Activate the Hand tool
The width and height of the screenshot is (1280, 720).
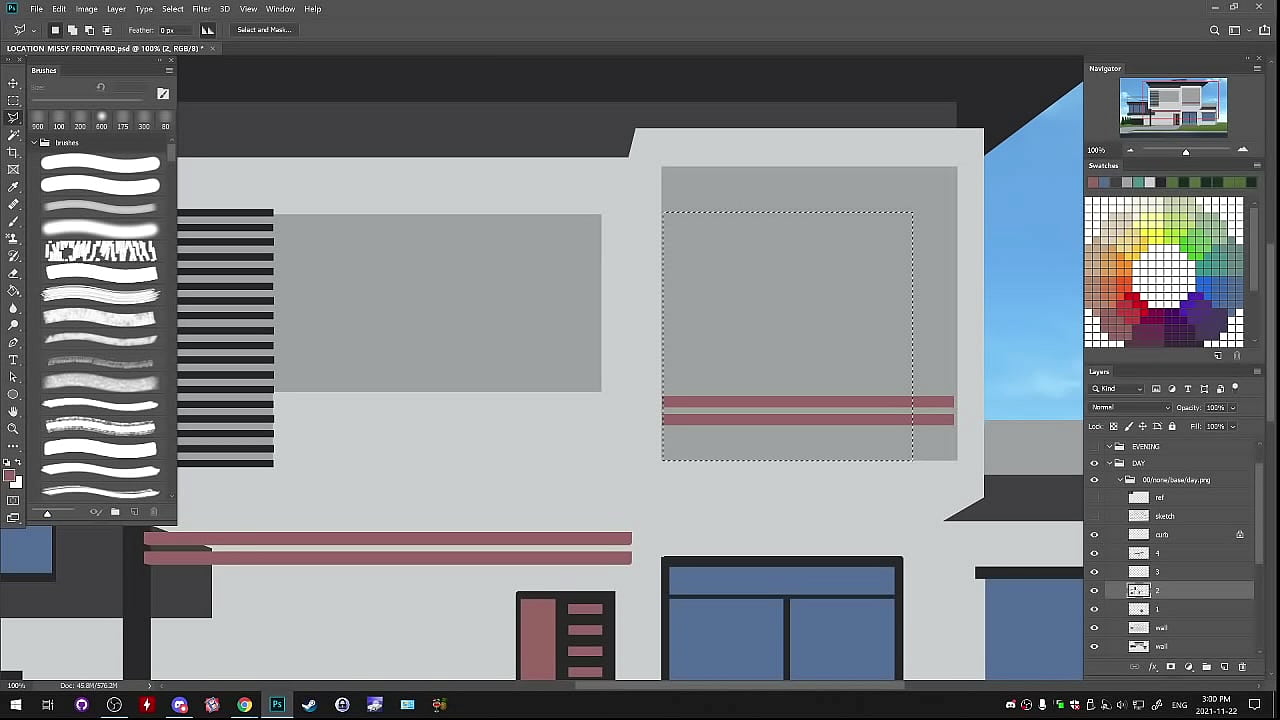pos(13,412)
